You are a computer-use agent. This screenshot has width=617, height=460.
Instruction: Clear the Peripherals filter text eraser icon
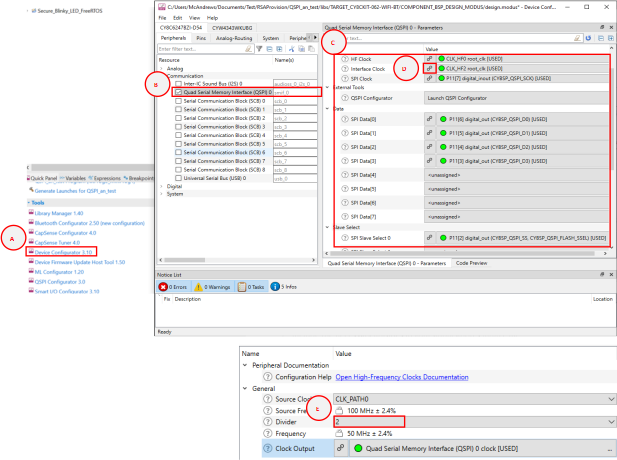248,49
